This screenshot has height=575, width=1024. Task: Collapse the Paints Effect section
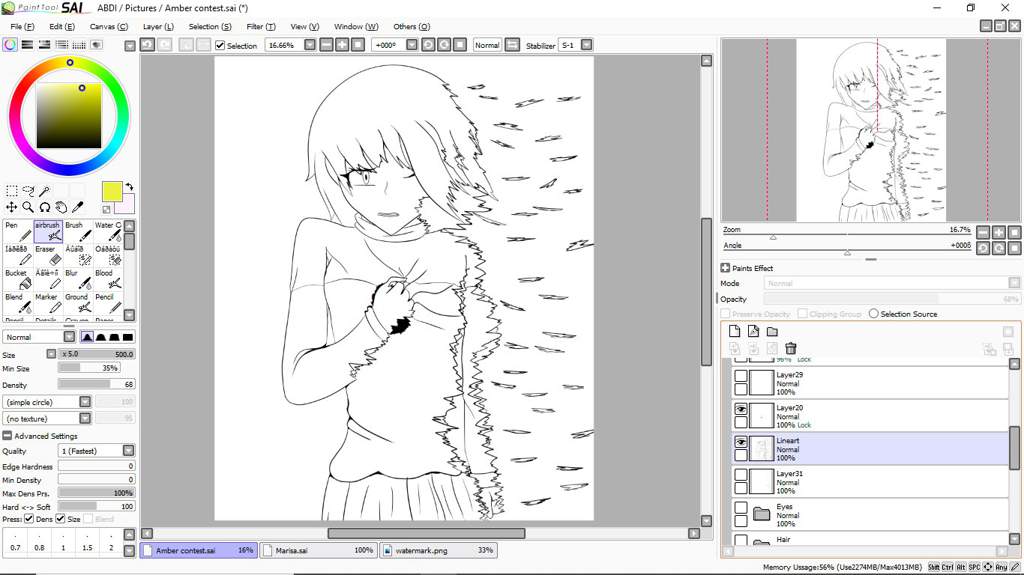point(725,268)
